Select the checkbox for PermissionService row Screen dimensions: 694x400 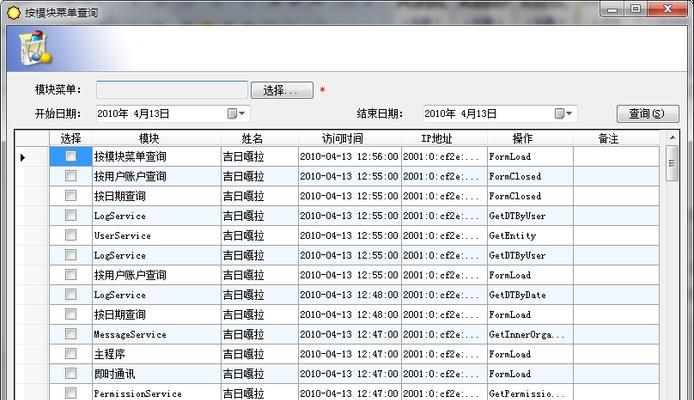pos(71,393)
